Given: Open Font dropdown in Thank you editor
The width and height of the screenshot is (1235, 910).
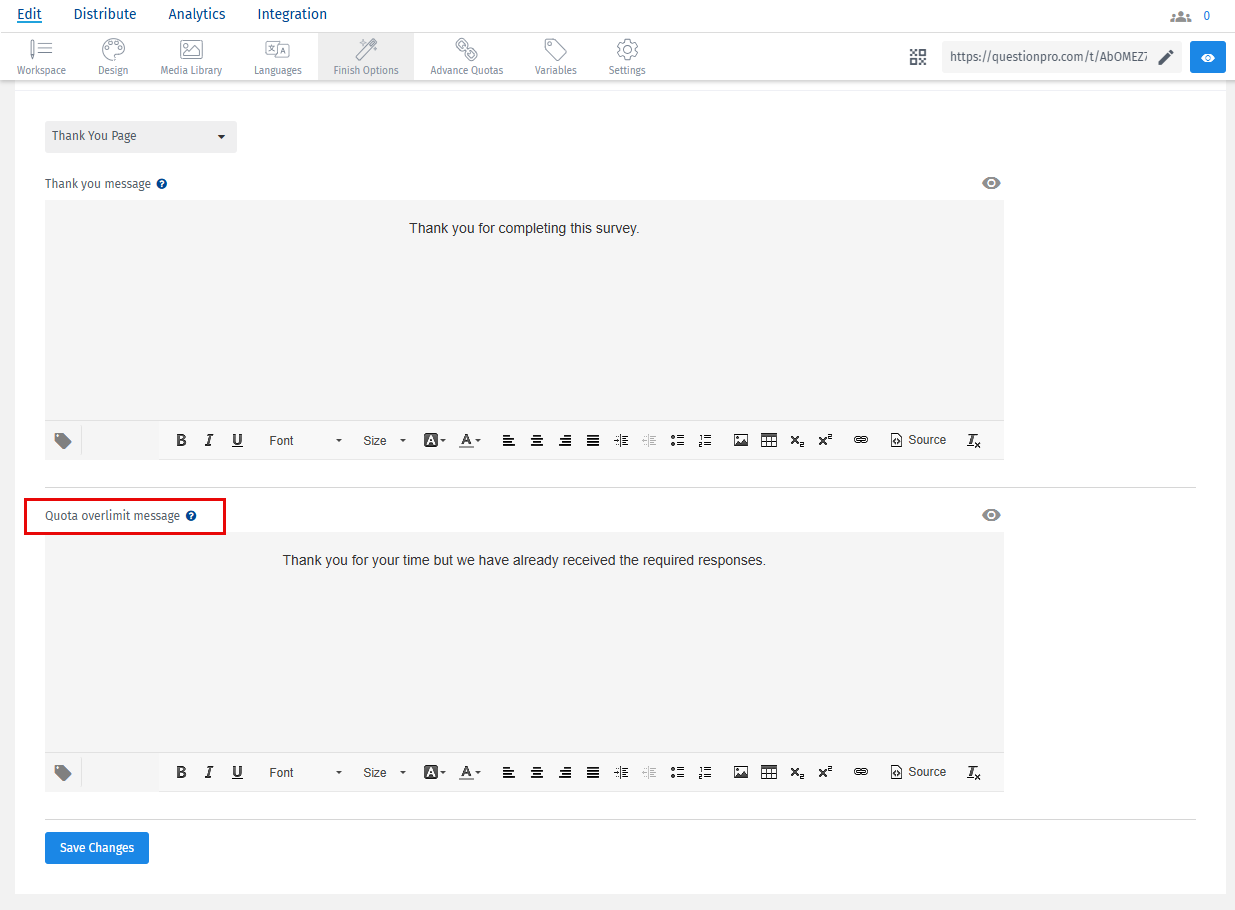Looking at the screenshot, I should tap(304, 440).
